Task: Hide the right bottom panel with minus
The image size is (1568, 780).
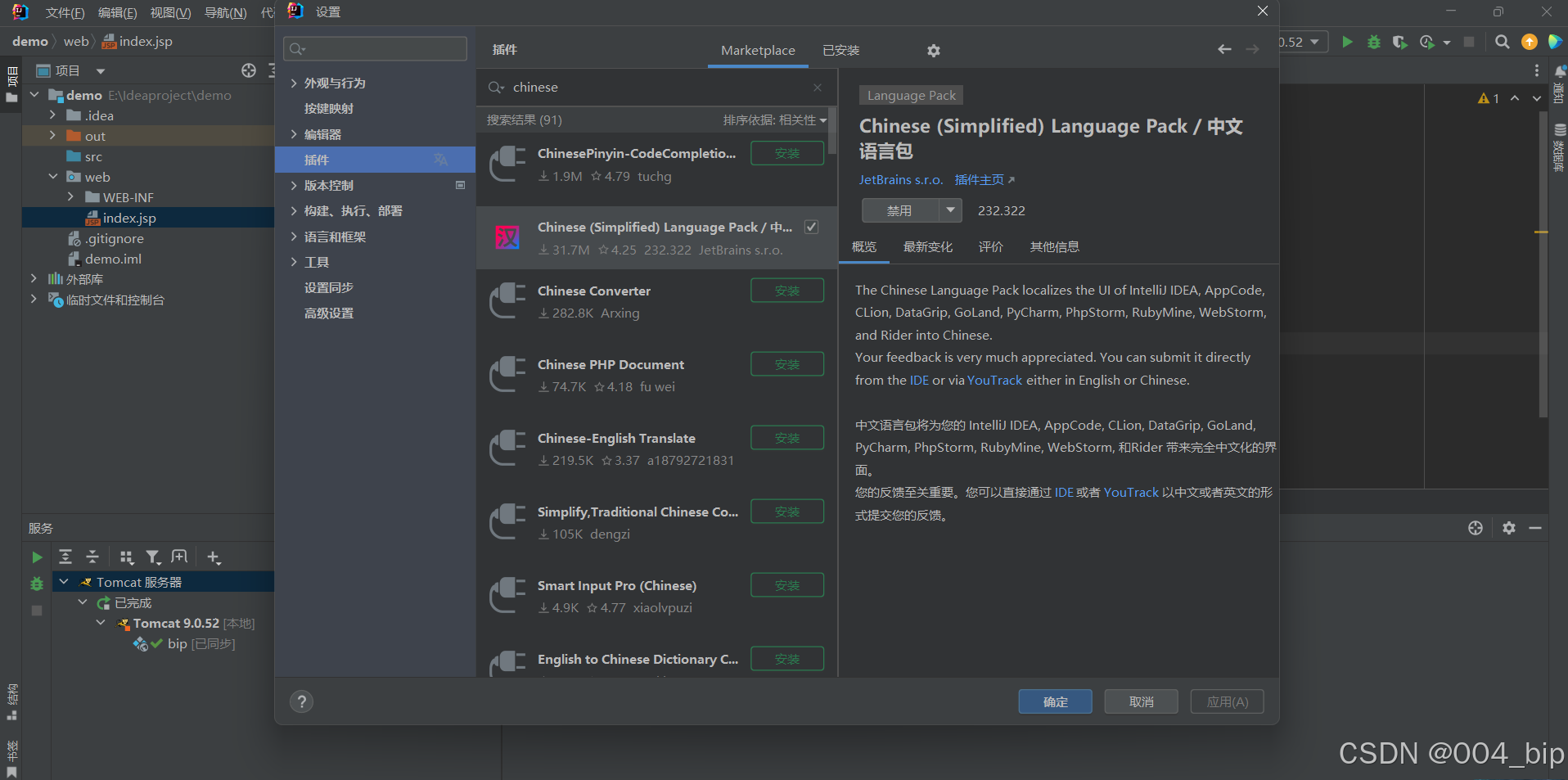Action: 1535,528
